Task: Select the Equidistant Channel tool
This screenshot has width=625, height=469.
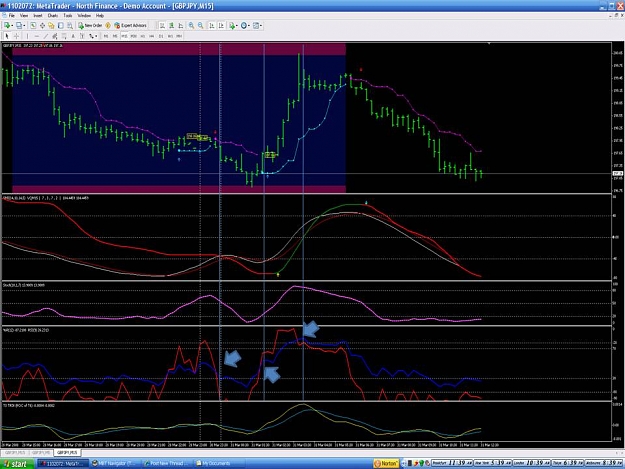Action: click(55, 36)
